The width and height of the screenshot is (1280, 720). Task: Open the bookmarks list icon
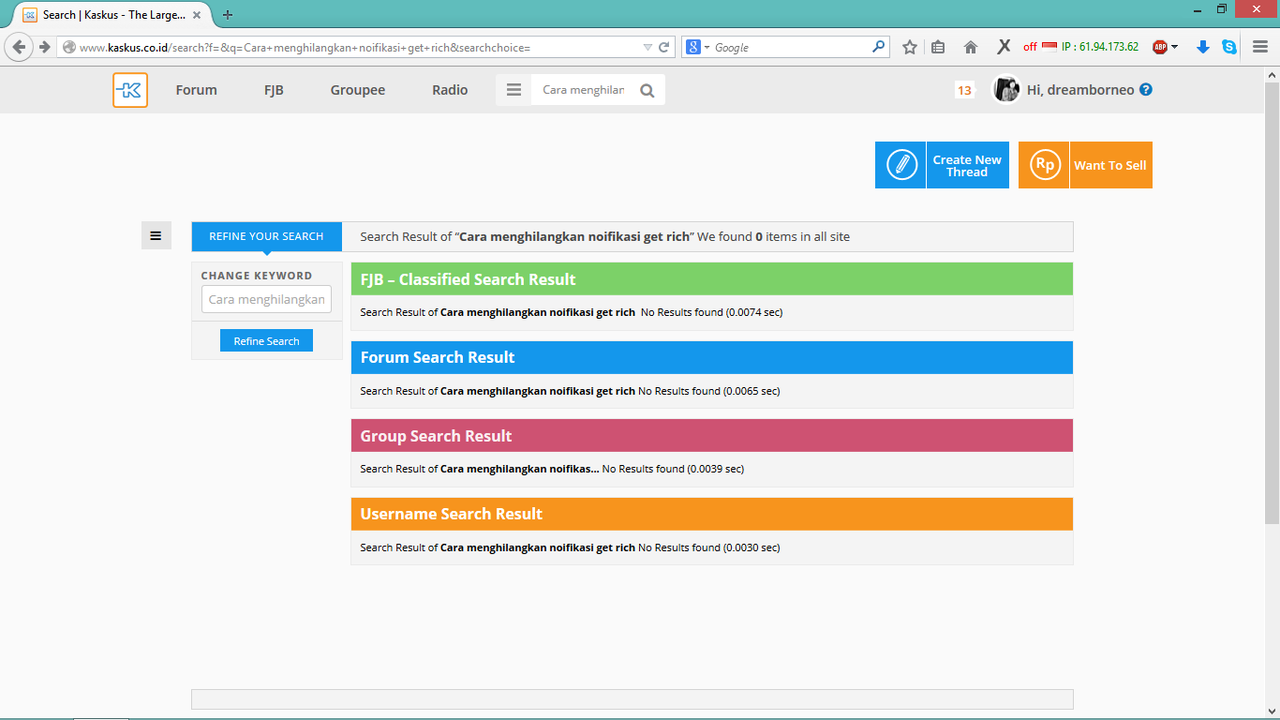(x=938, y=47)
